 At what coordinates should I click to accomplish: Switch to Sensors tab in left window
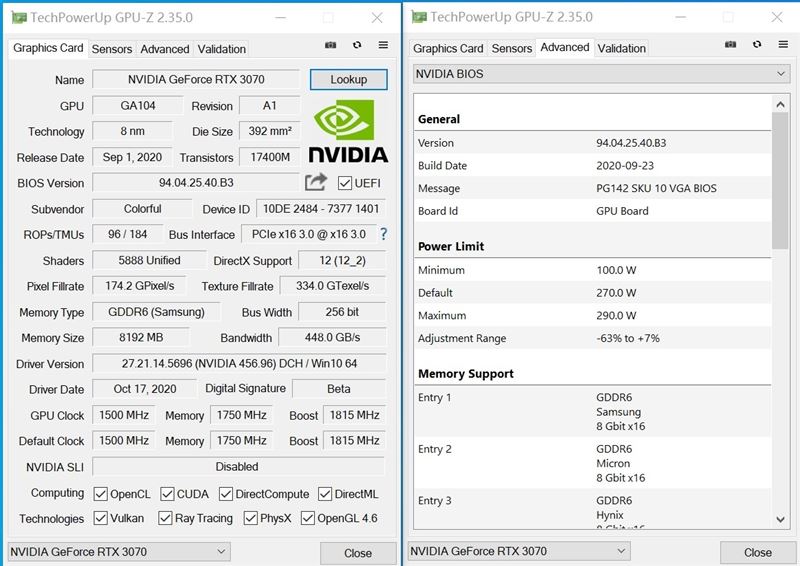pyautogui.click(x=112, y=49)
